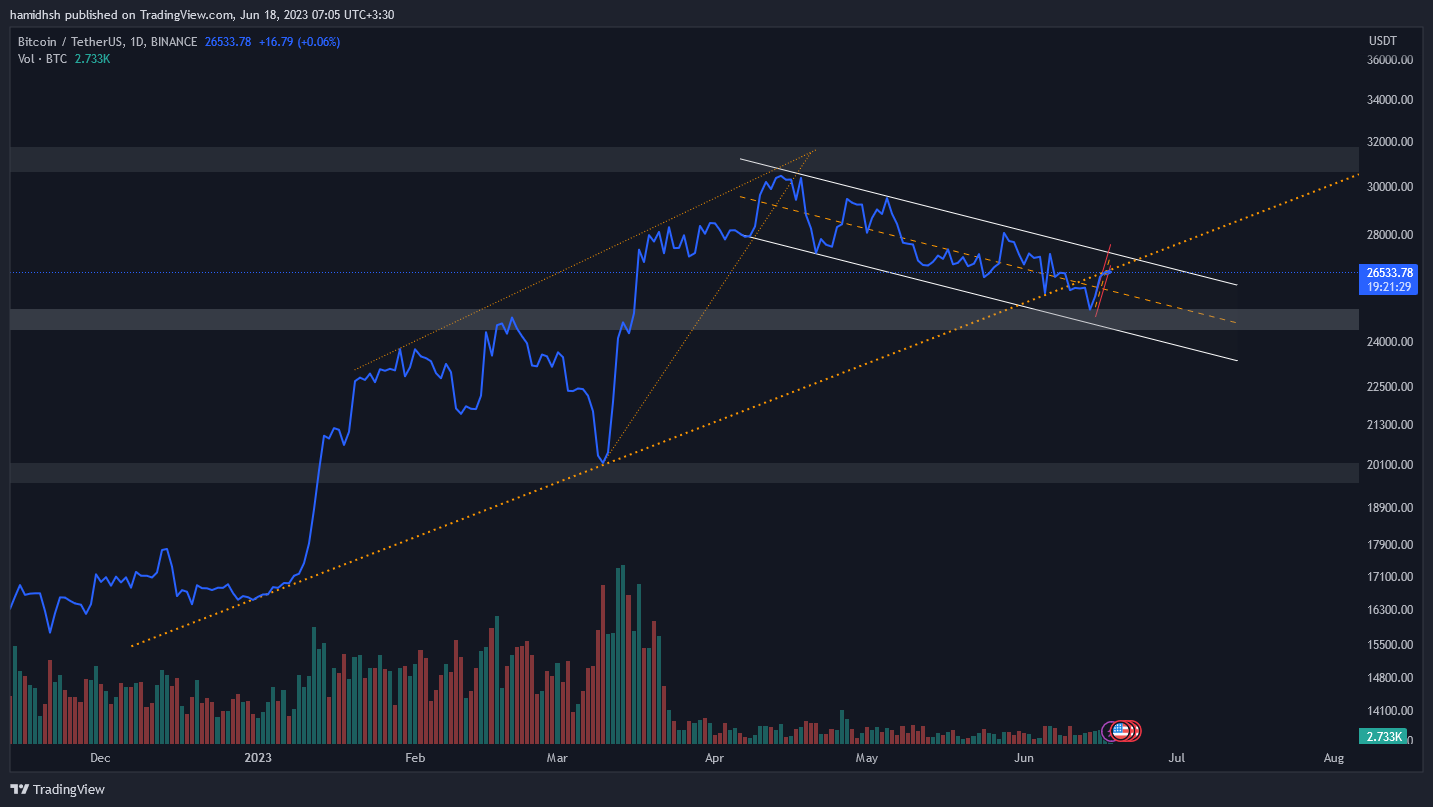Click the 36000.00 price axis label

[1390, 60]
